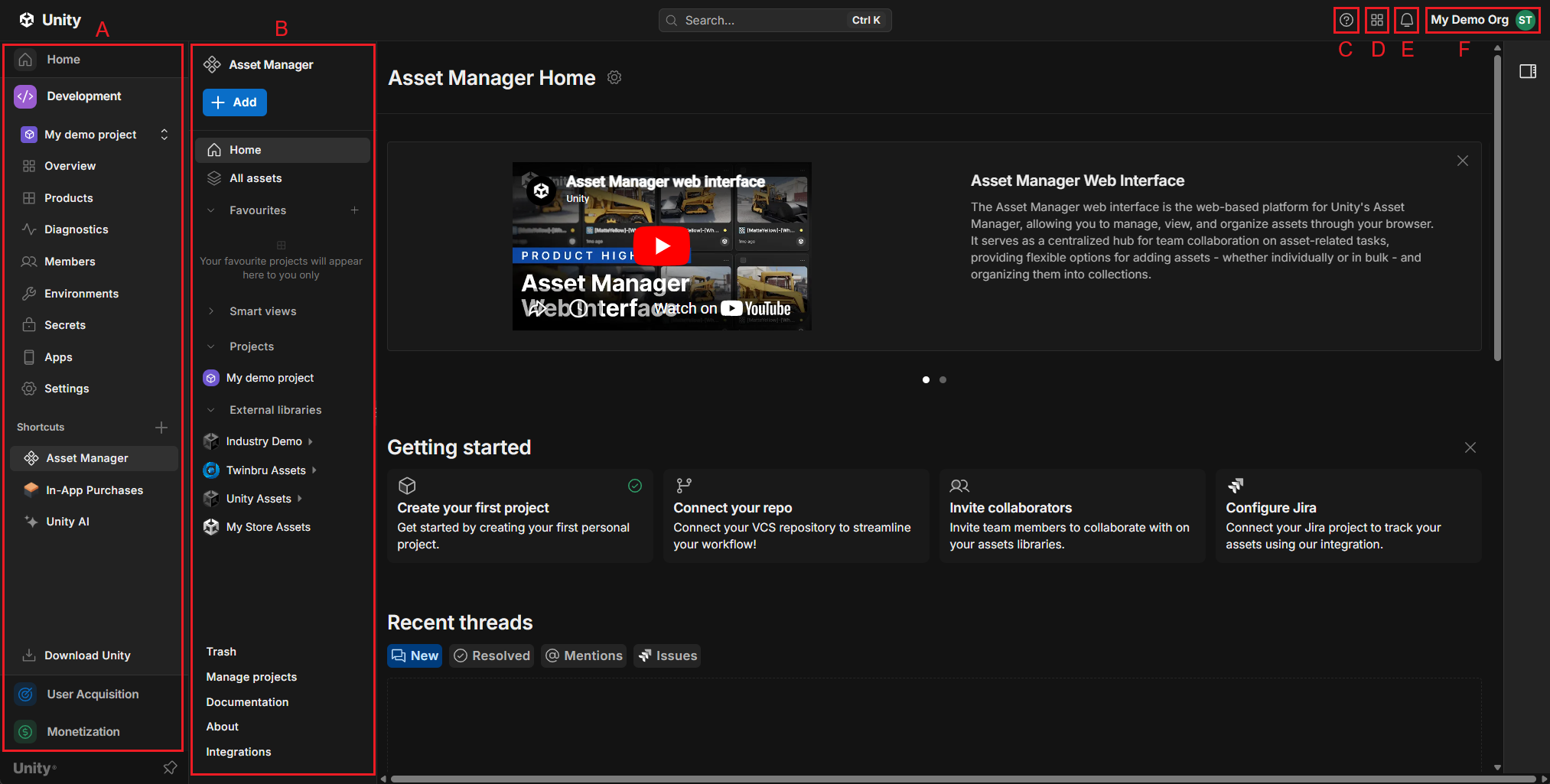Open the Help question mark icon
The height and width of the screenshot is (784, 1550).
click(1346, 21)
